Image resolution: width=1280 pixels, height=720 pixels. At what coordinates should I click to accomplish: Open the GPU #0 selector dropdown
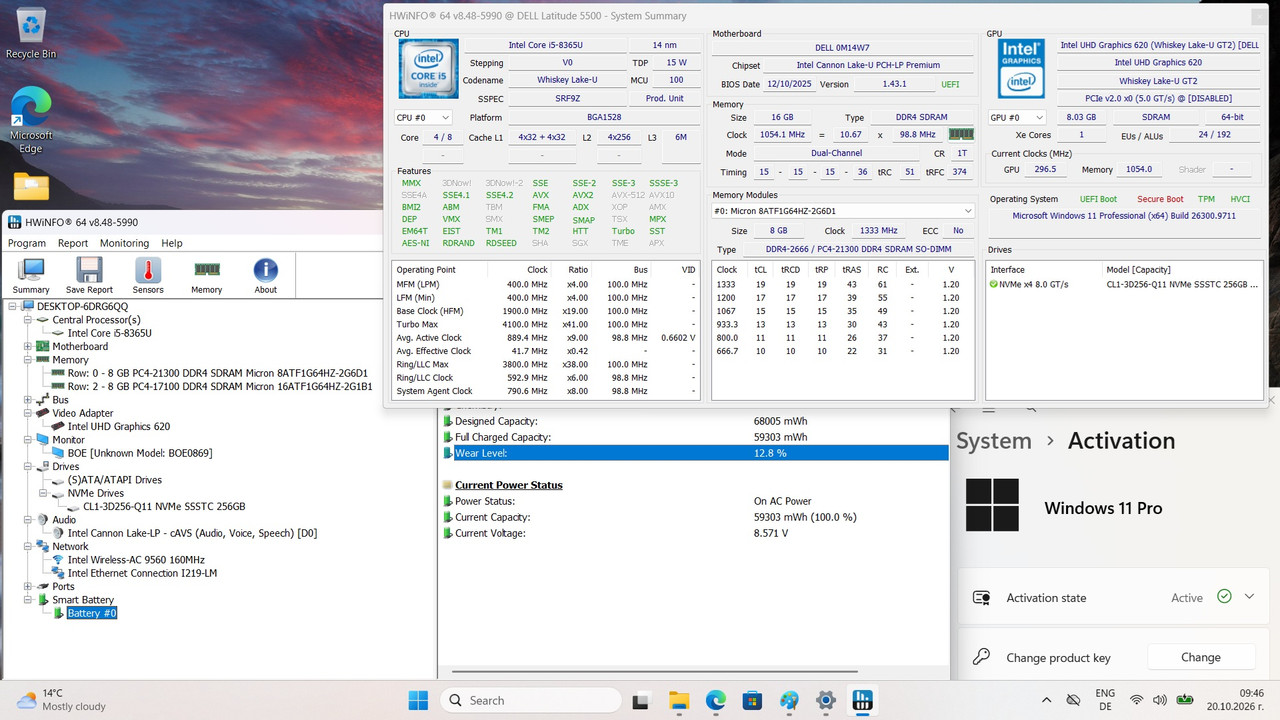(1017, 117)
